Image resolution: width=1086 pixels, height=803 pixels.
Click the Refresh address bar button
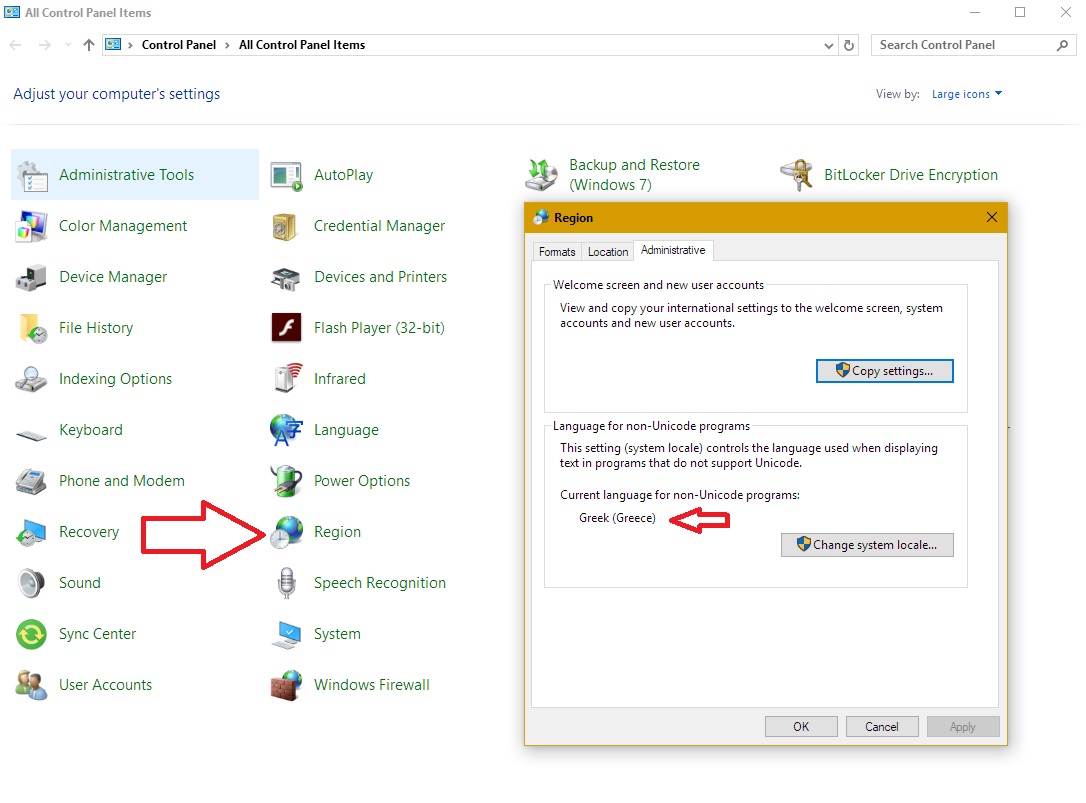tap(849, 45)
